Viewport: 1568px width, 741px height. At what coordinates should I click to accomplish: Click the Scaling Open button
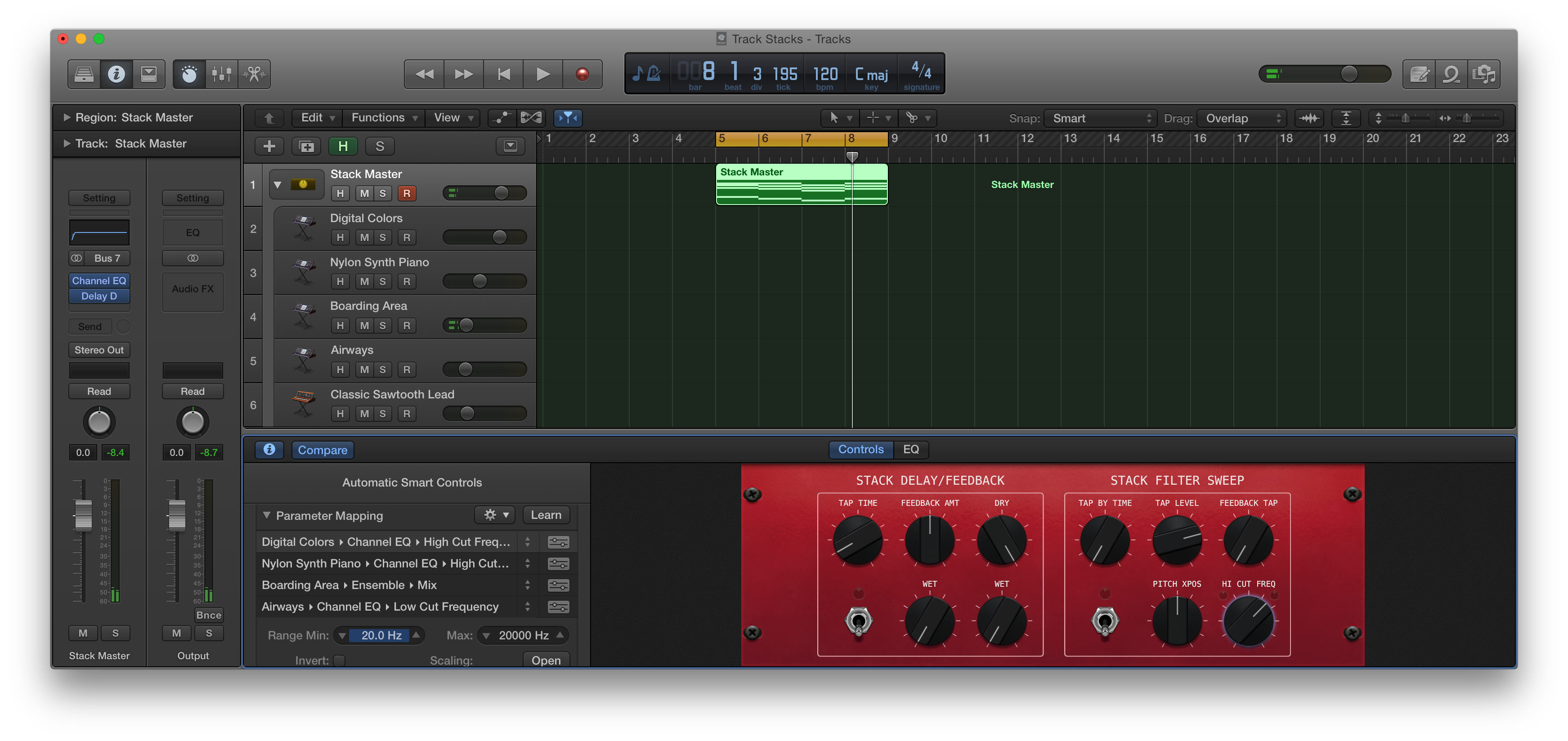click(546, 660)
